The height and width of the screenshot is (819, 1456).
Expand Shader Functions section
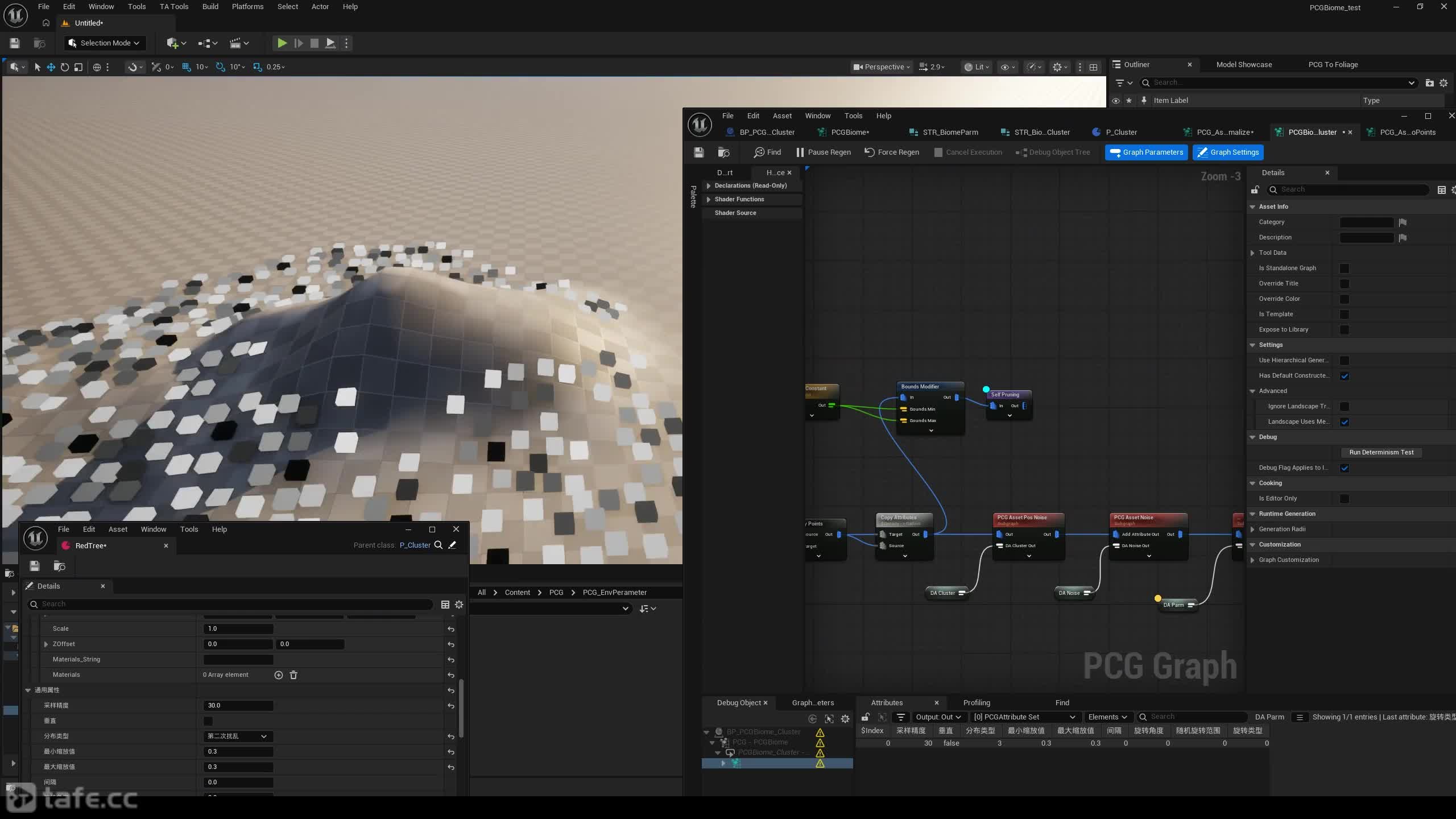coord(709,200)
